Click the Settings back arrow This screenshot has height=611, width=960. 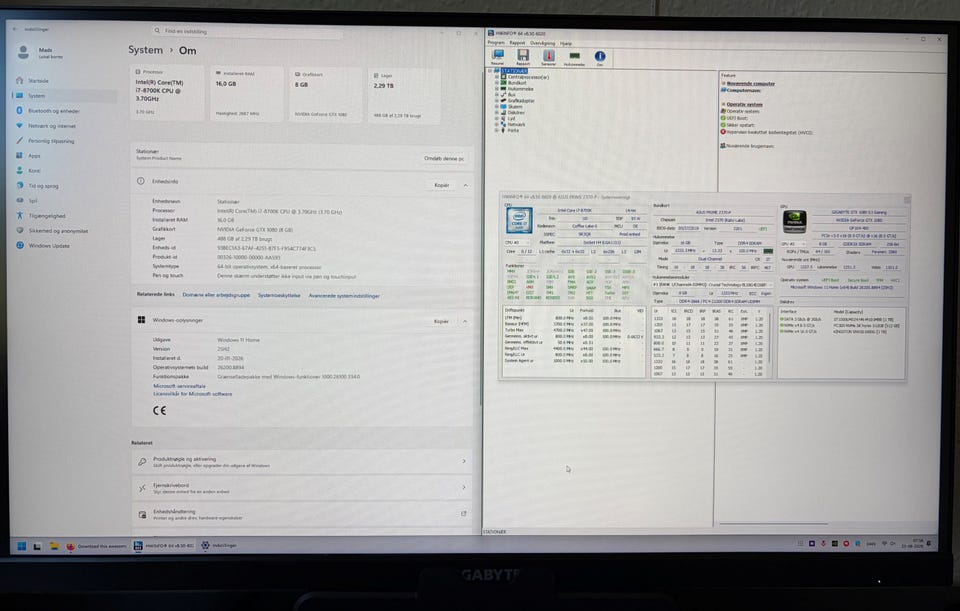(x=15, y=29)
